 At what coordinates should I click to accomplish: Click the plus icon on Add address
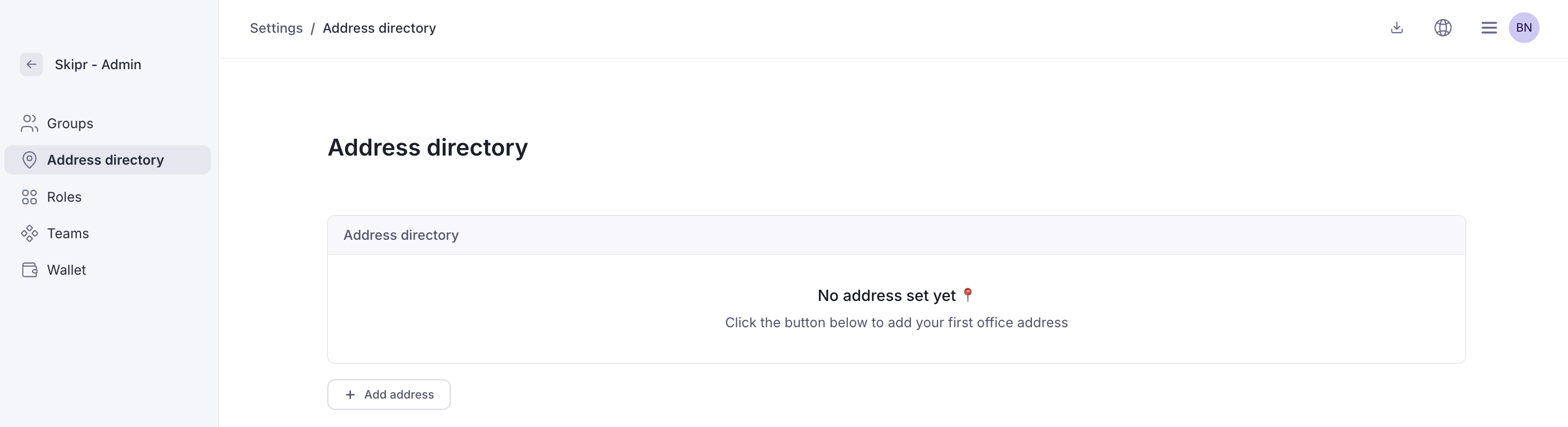click(350, 395)
